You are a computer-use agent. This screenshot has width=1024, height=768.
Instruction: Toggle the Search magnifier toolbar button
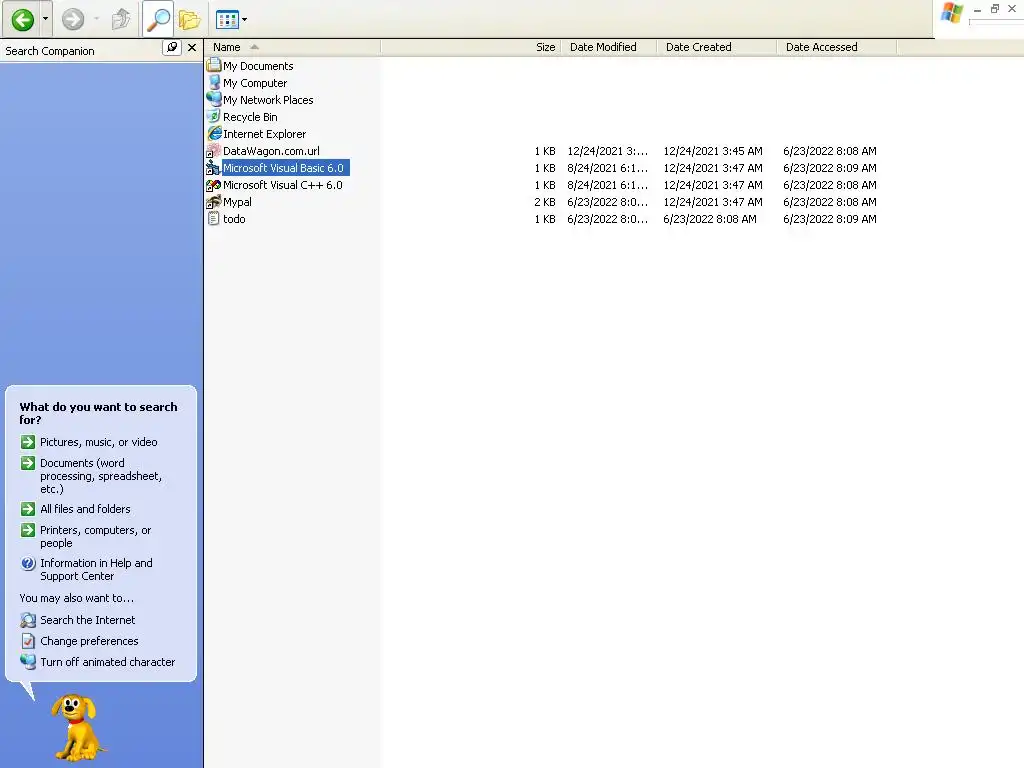pyautogui.click(x=158, y=20)
